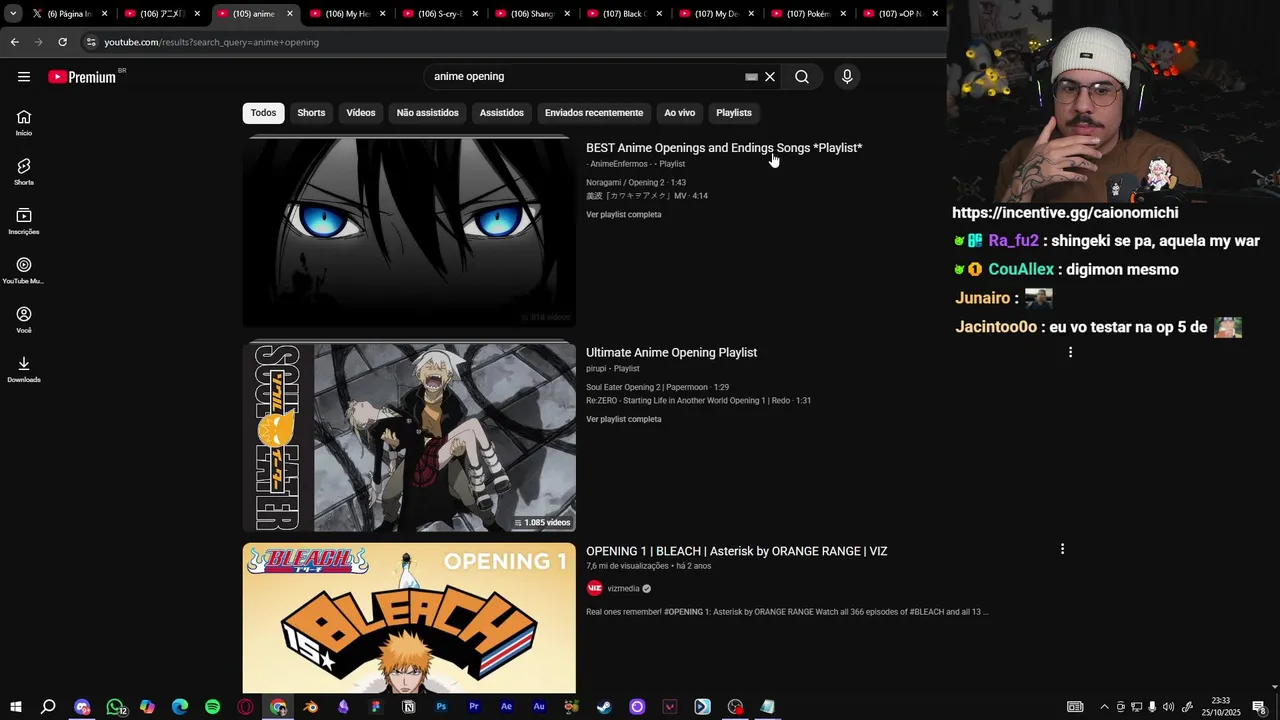This screenshot has width=1280, height=720.
Task: Open WhatsApp from the taskbar
Action: pyautogui.click(x=115, y=707)
